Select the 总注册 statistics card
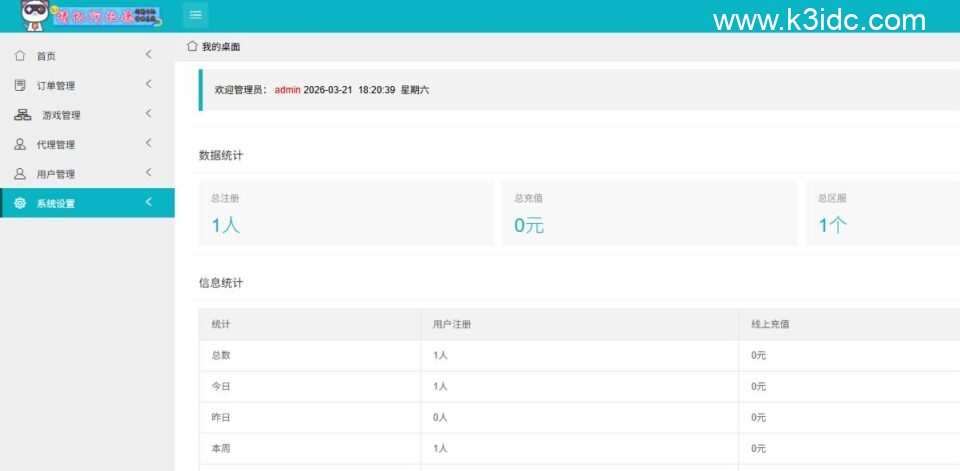The width and height of the screenshot is (960, 471). (345, 213)
